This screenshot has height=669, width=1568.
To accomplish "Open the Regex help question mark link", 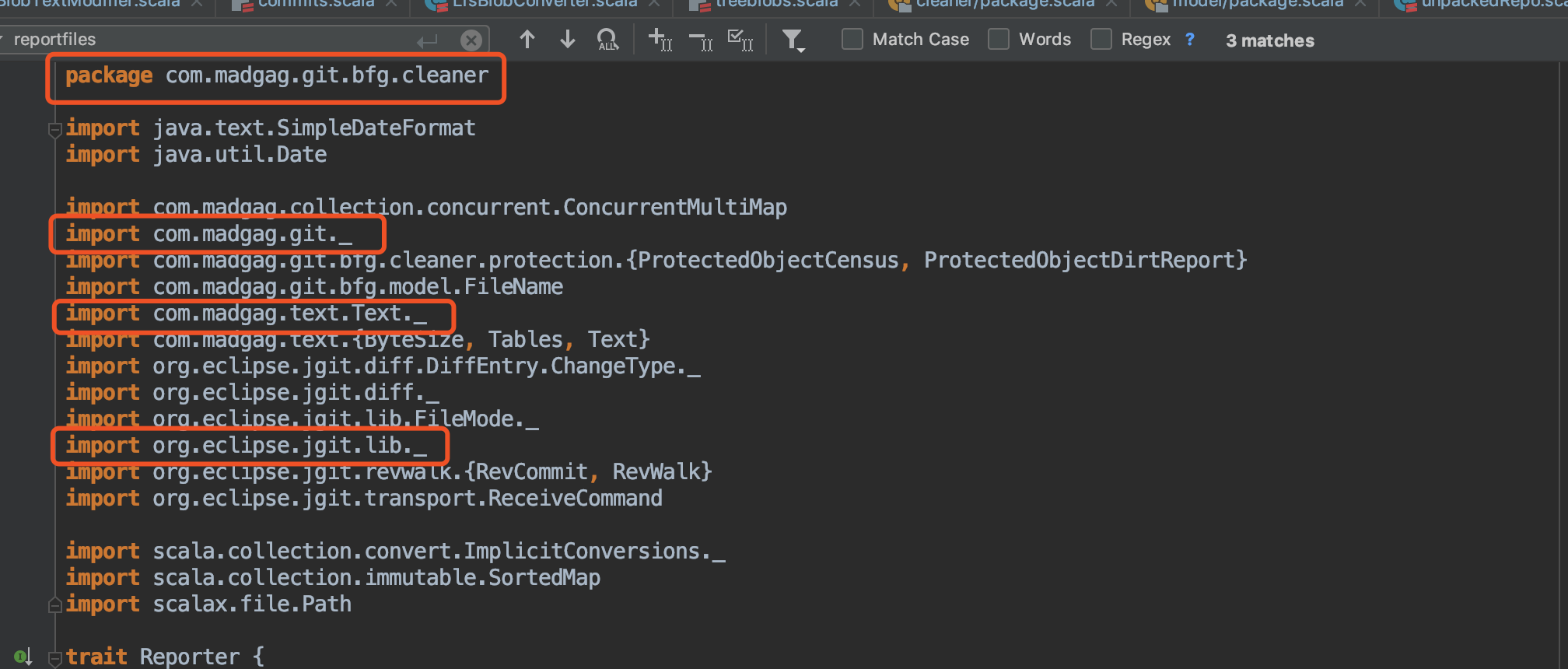I will [1189, 39].
